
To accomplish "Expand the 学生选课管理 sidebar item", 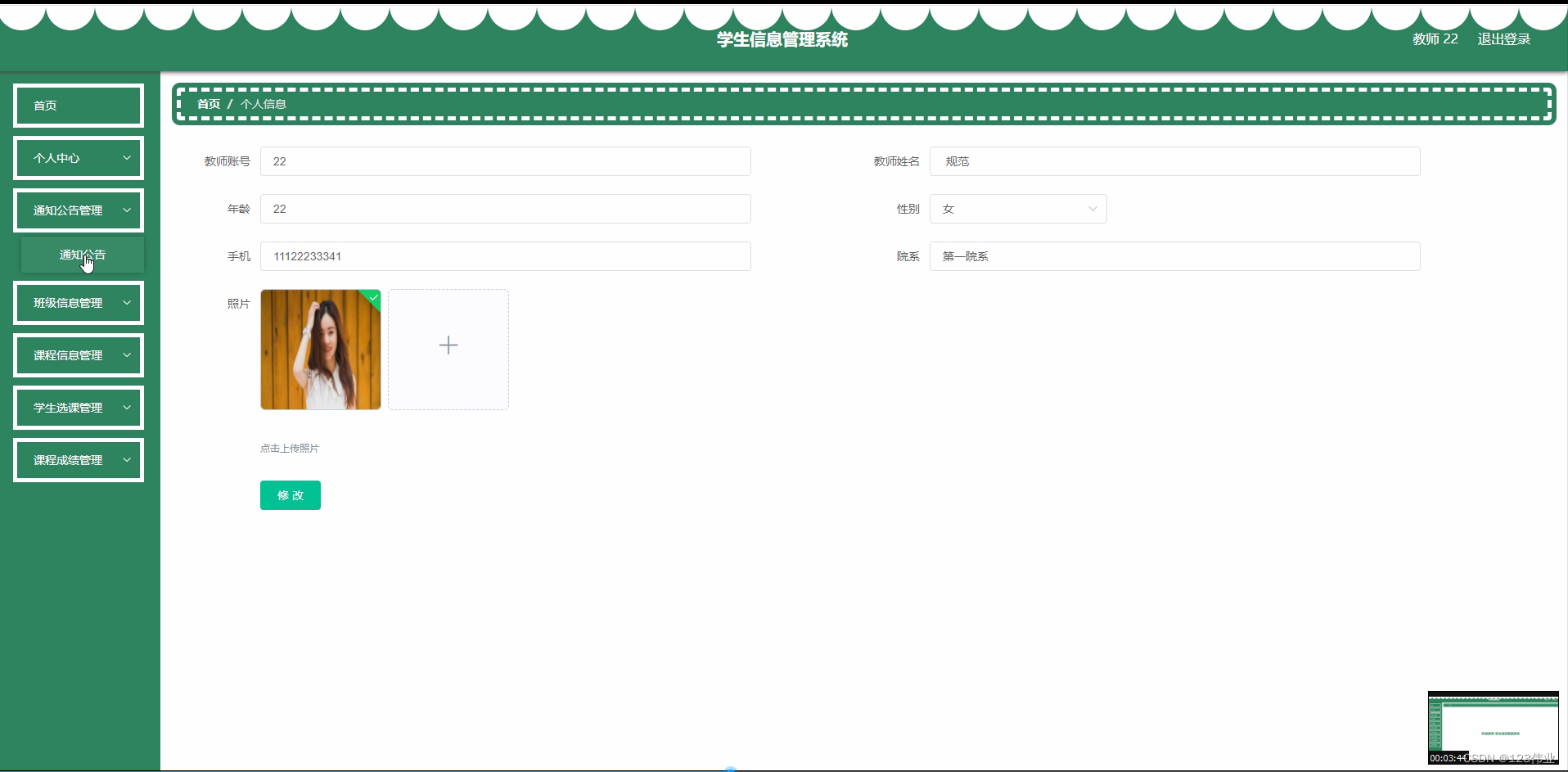I will pos(78,407).
